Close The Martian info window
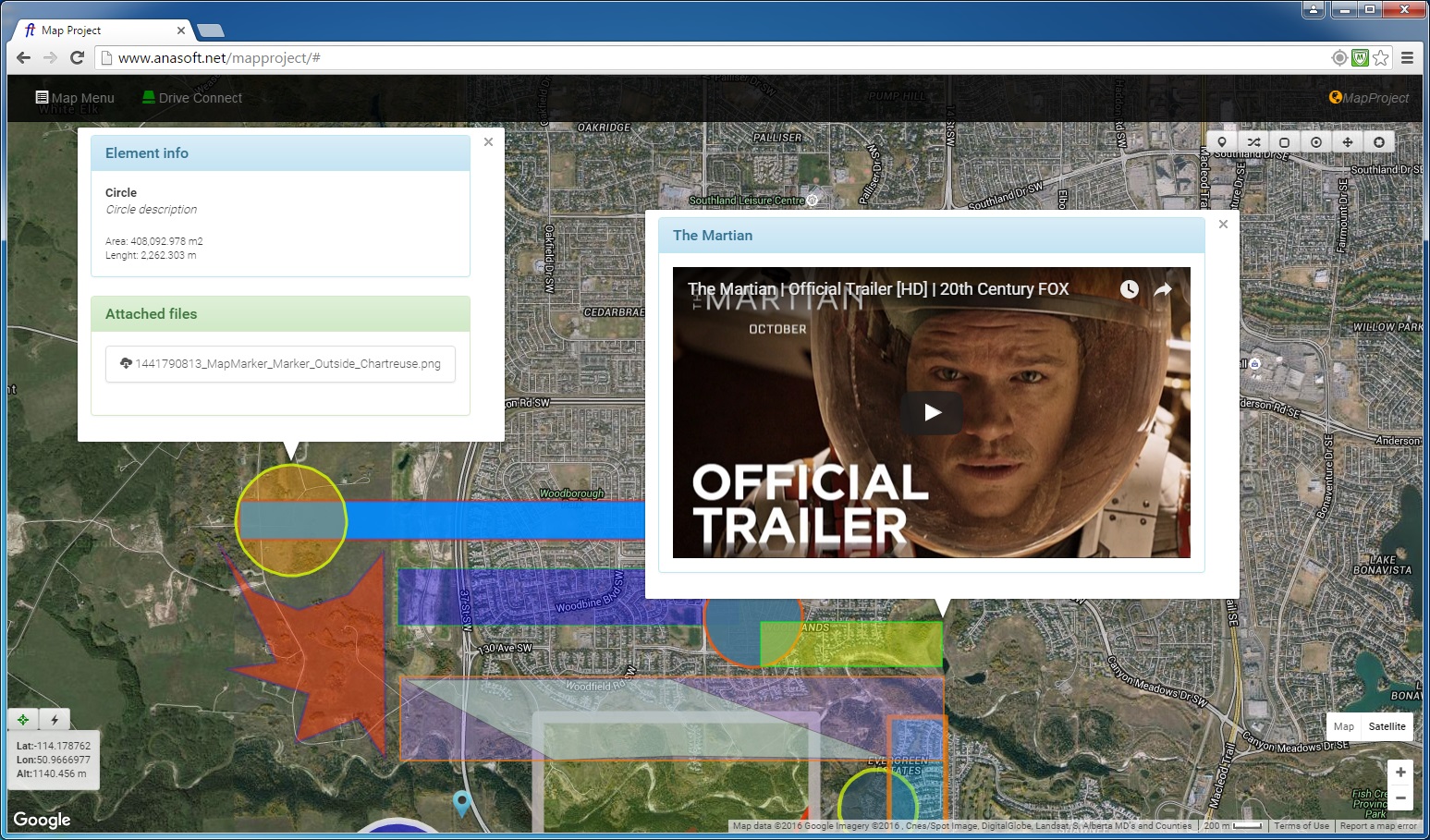This screenshot has width=1430, height=840. [x=1223, y=224]
